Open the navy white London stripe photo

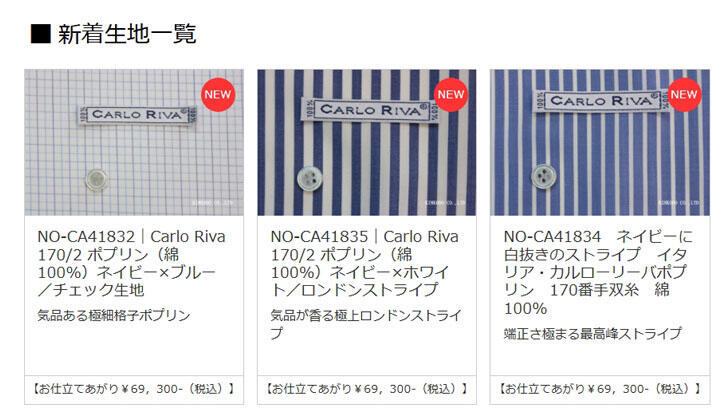[x=367, y=142]
